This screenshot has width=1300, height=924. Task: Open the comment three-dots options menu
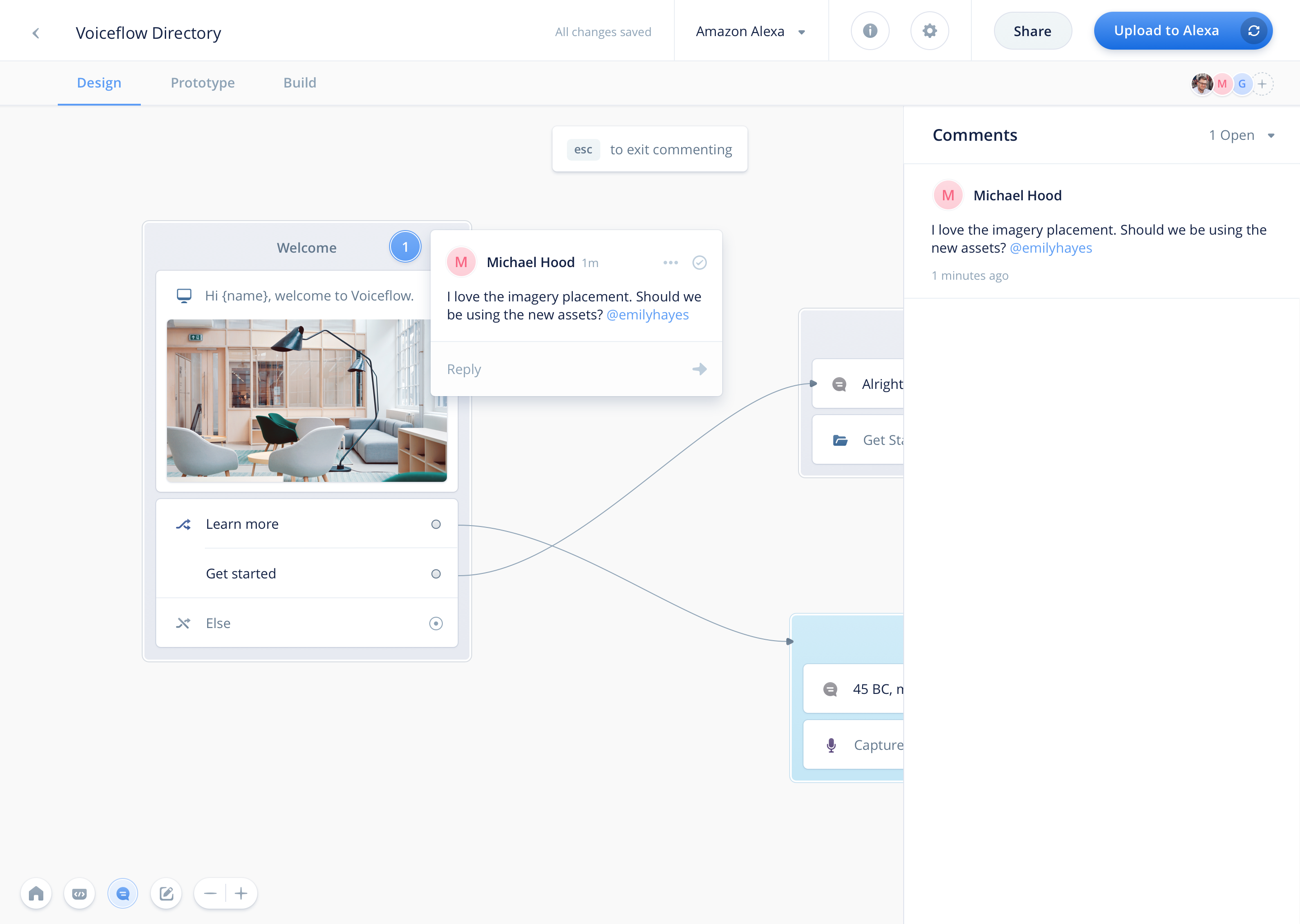click(x=670, y=262)
